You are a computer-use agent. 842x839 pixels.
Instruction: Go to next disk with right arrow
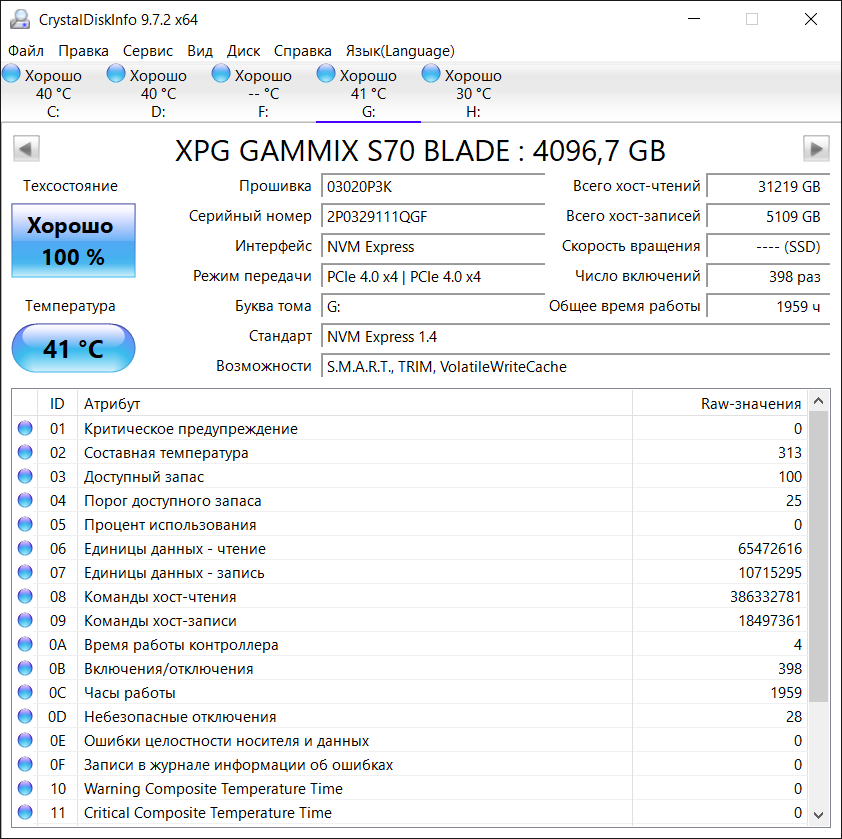tap(816, 148)
